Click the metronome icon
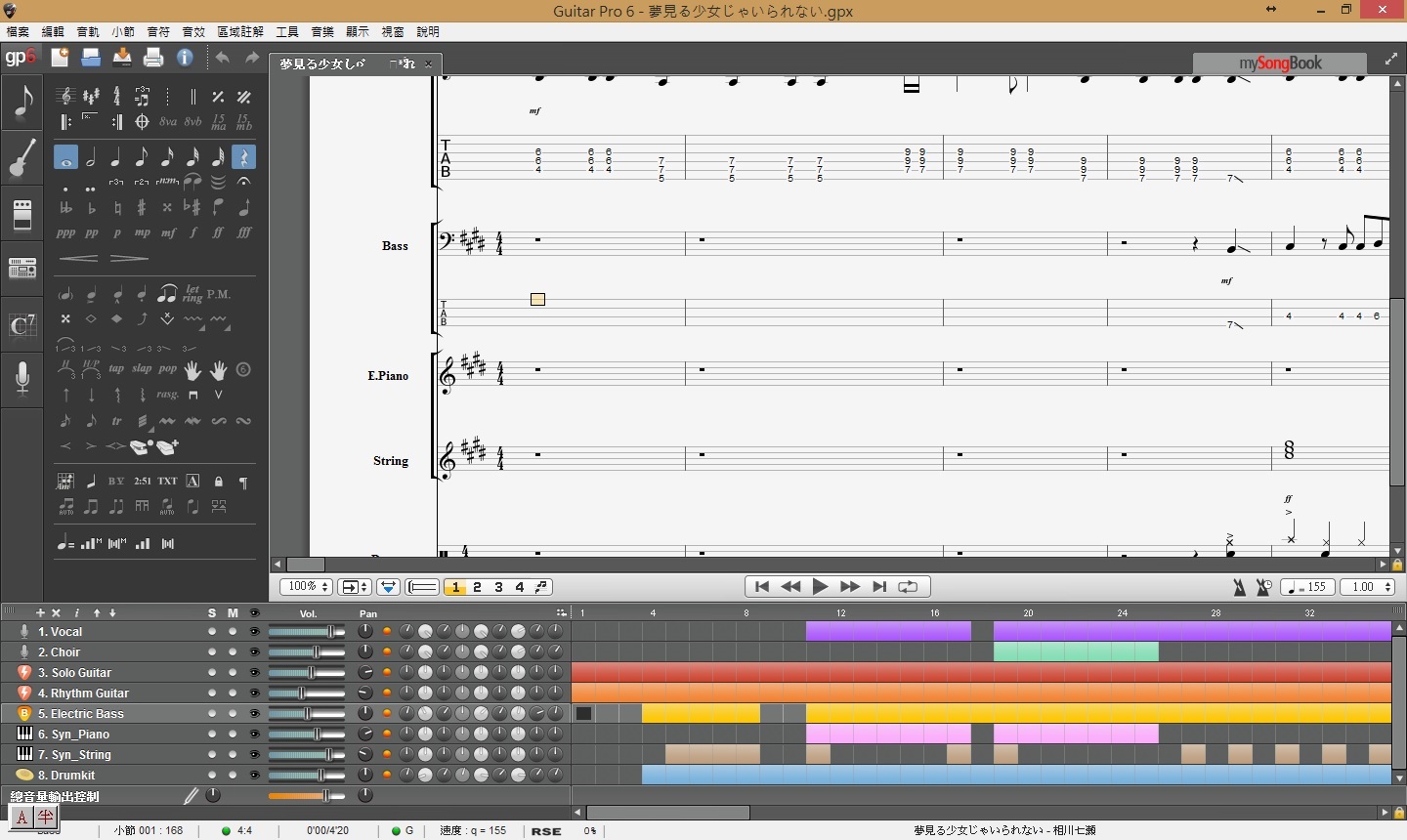This screenshot has height=840, width=1407. pyautogui.click(x=1239, y=587)
